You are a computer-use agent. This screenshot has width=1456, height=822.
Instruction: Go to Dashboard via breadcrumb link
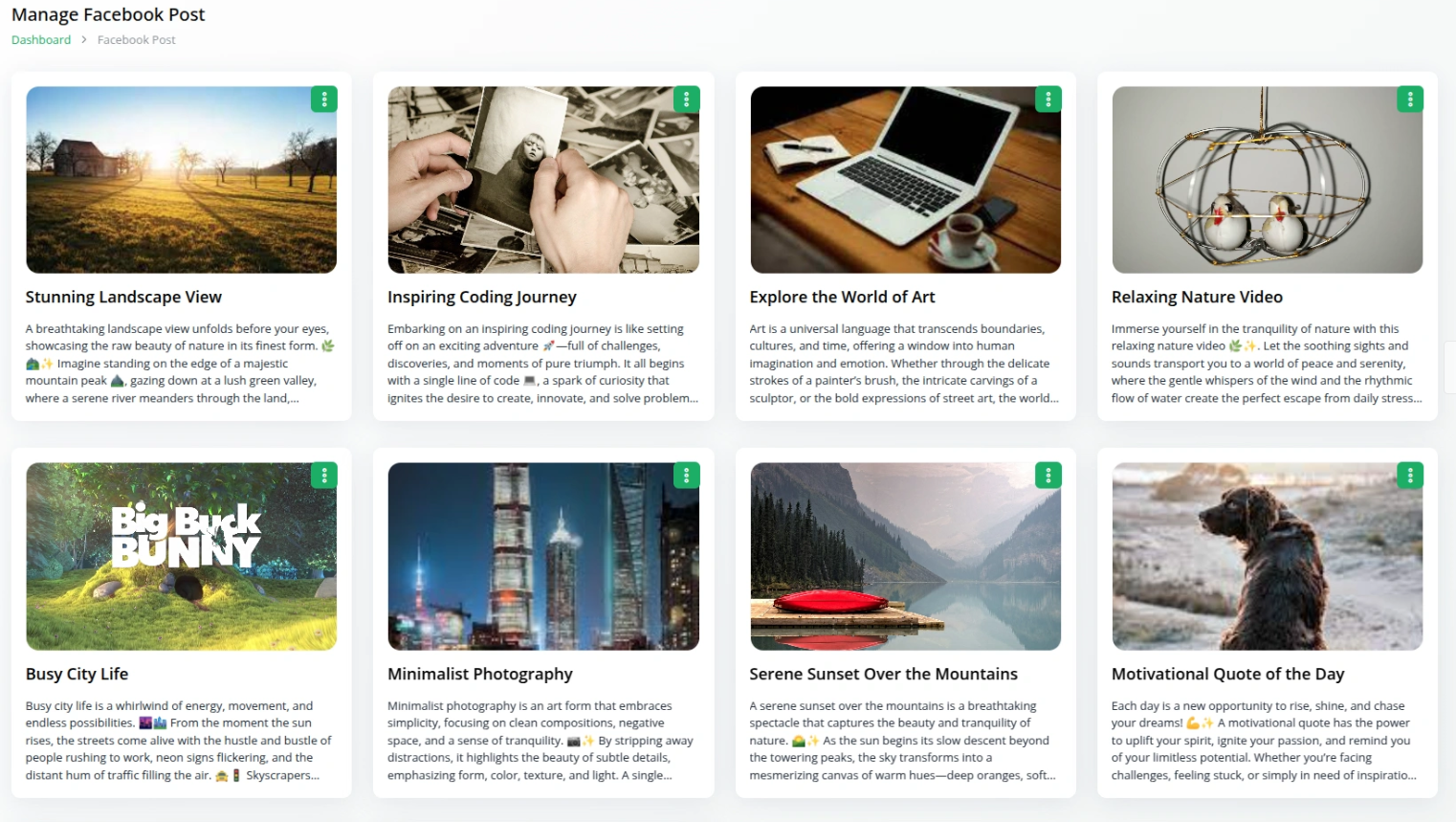coord(41,40)
